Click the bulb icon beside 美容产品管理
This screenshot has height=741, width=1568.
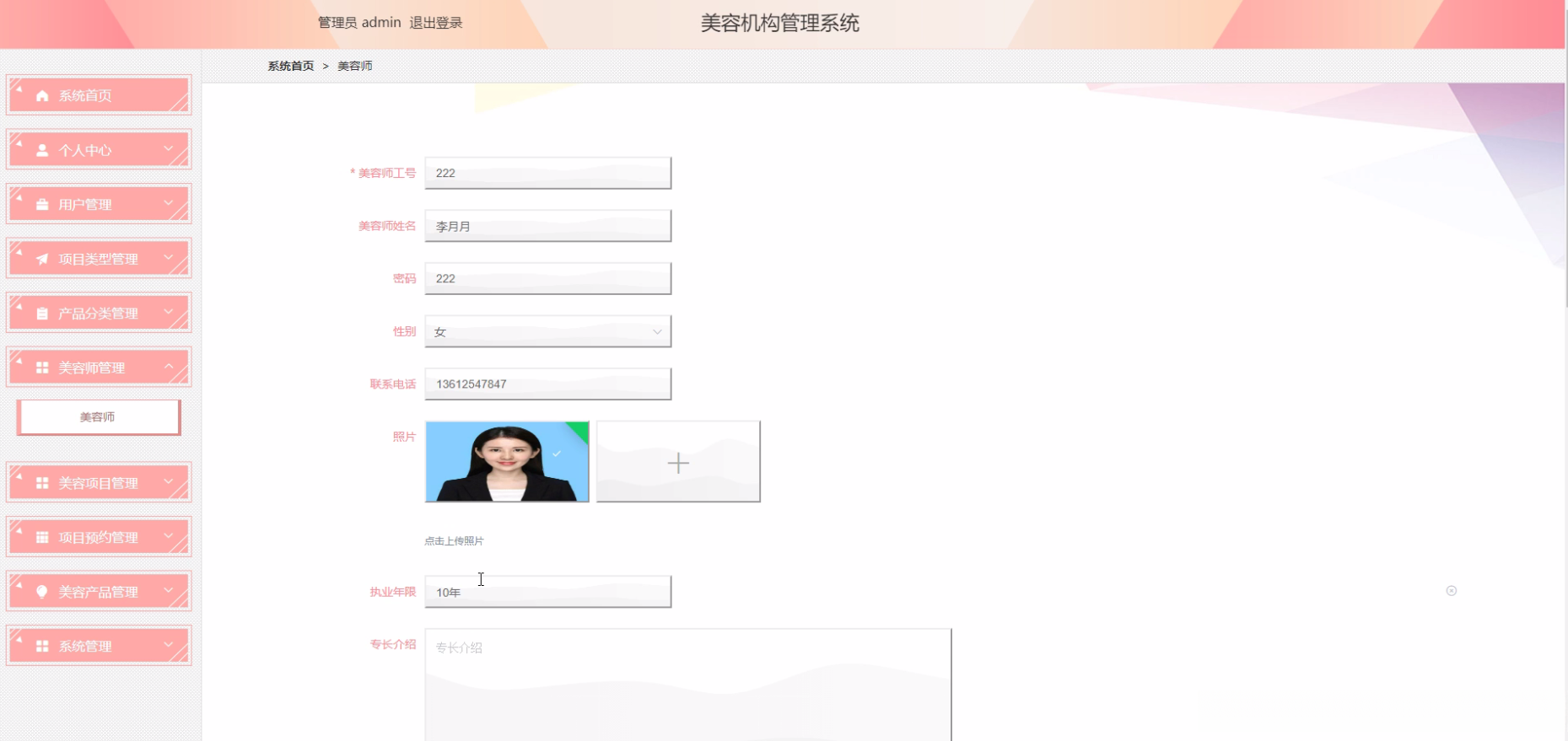[42, 593]
